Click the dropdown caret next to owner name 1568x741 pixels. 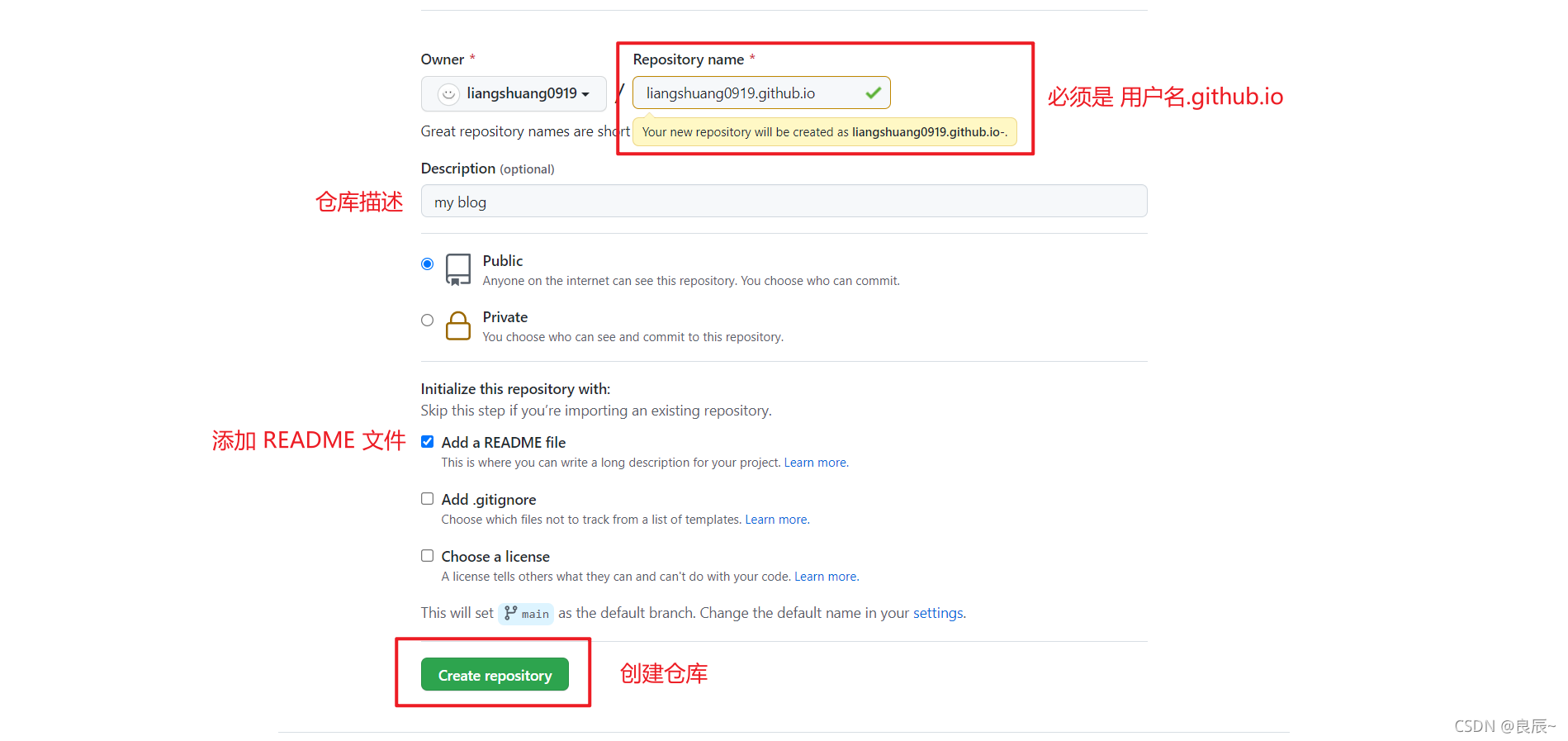pos(585,95)
